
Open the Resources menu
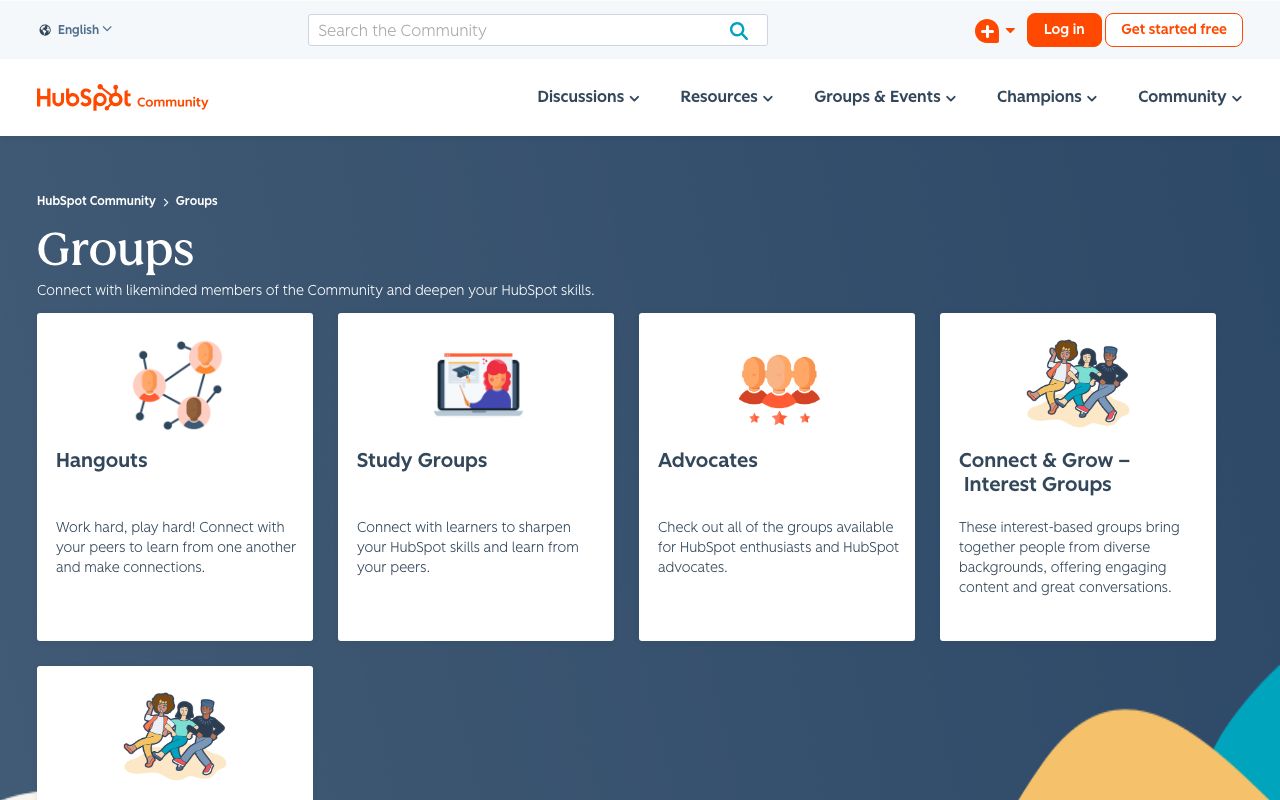(727, 97)
